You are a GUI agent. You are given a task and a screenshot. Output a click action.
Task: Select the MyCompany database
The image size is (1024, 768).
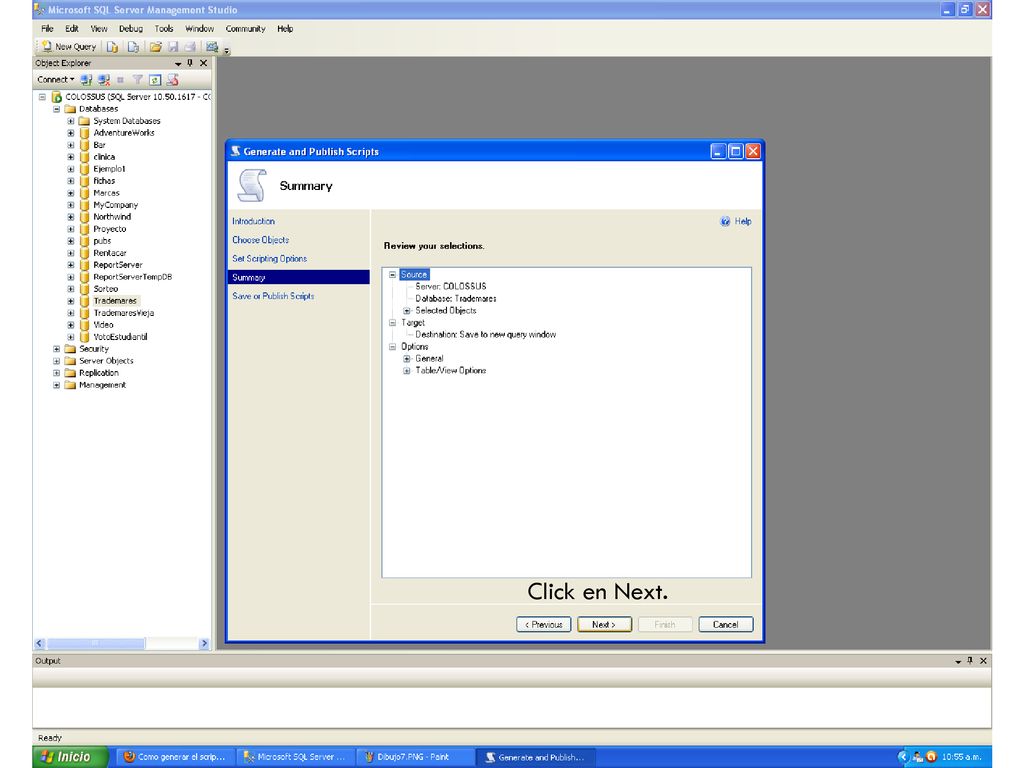click(116, 205)
